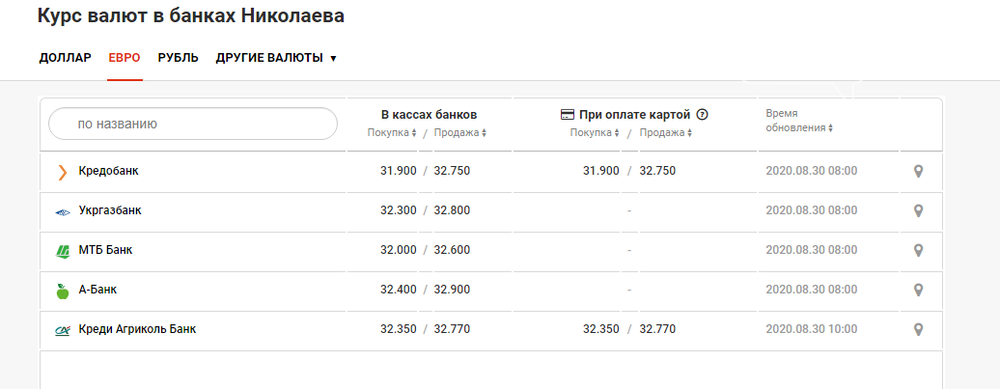Open map pin for Кредобанк
This screenshot has width=1000, height=389.
pyautogui.click(x=918, y=172)
